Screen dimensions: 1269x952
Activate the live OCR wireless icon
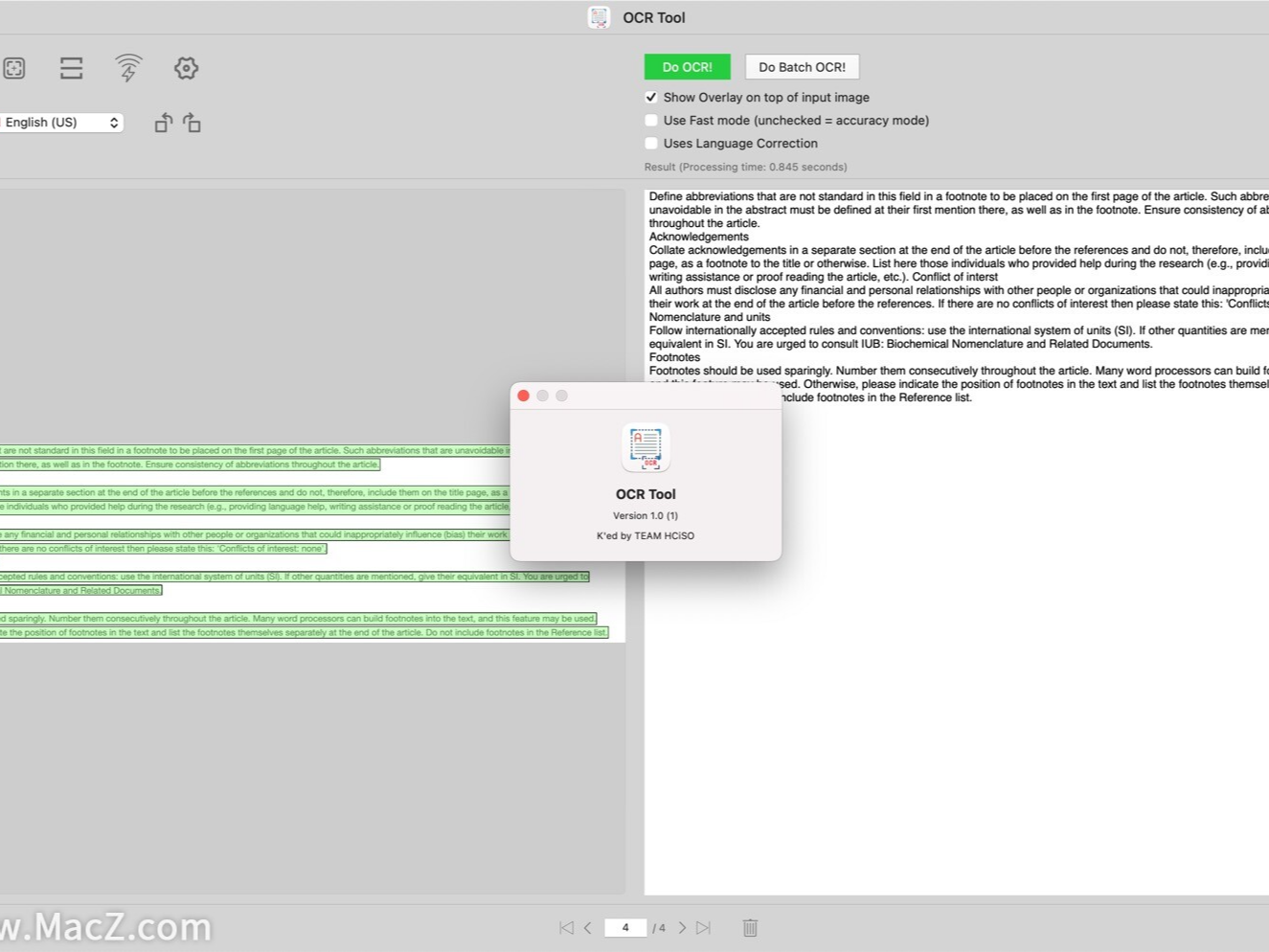[x=128, y=68]
